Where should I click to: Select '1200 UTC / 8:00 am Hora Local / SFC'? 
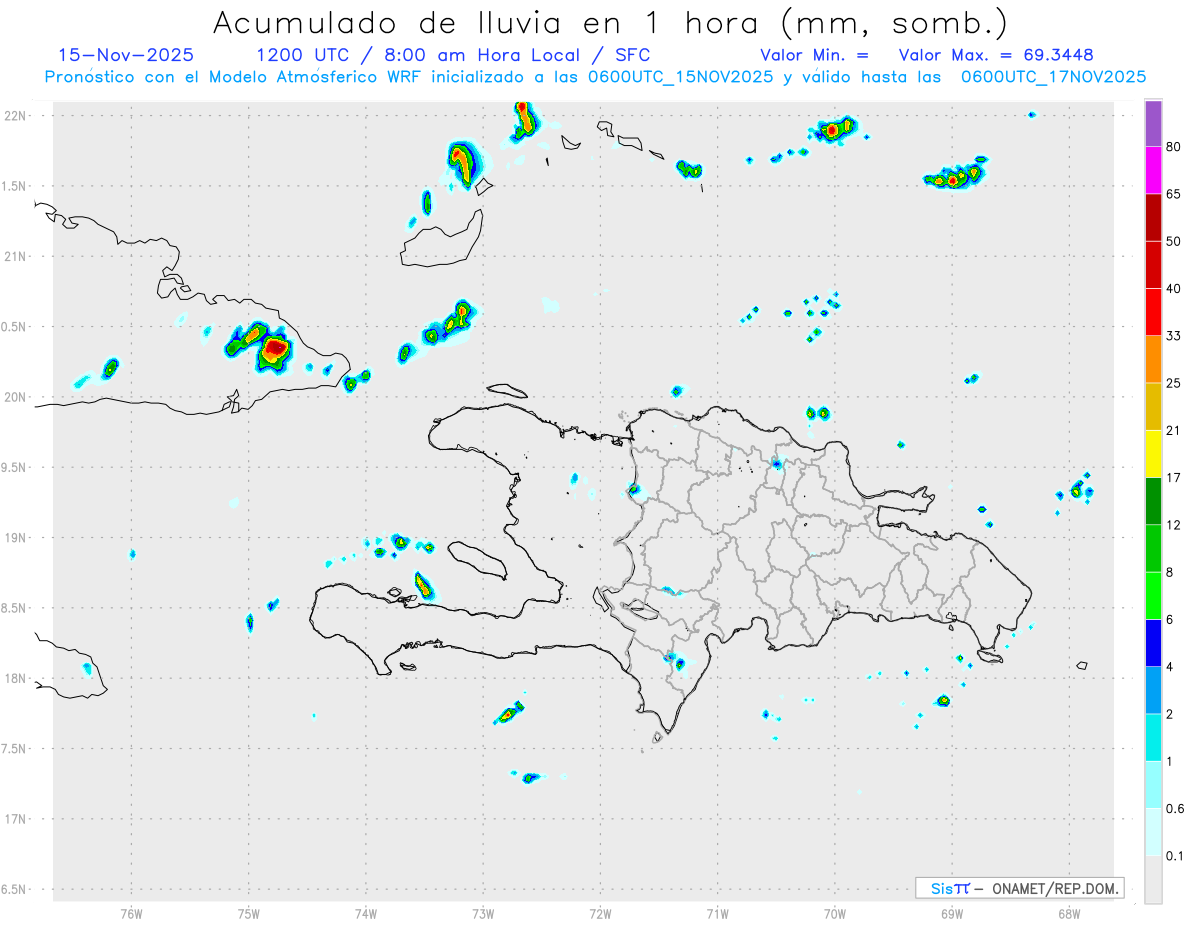point(453,55)
